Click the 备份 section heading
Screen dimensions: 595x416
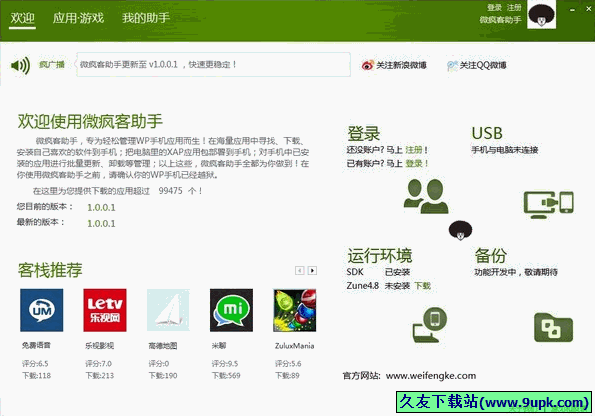coord(491,255)
